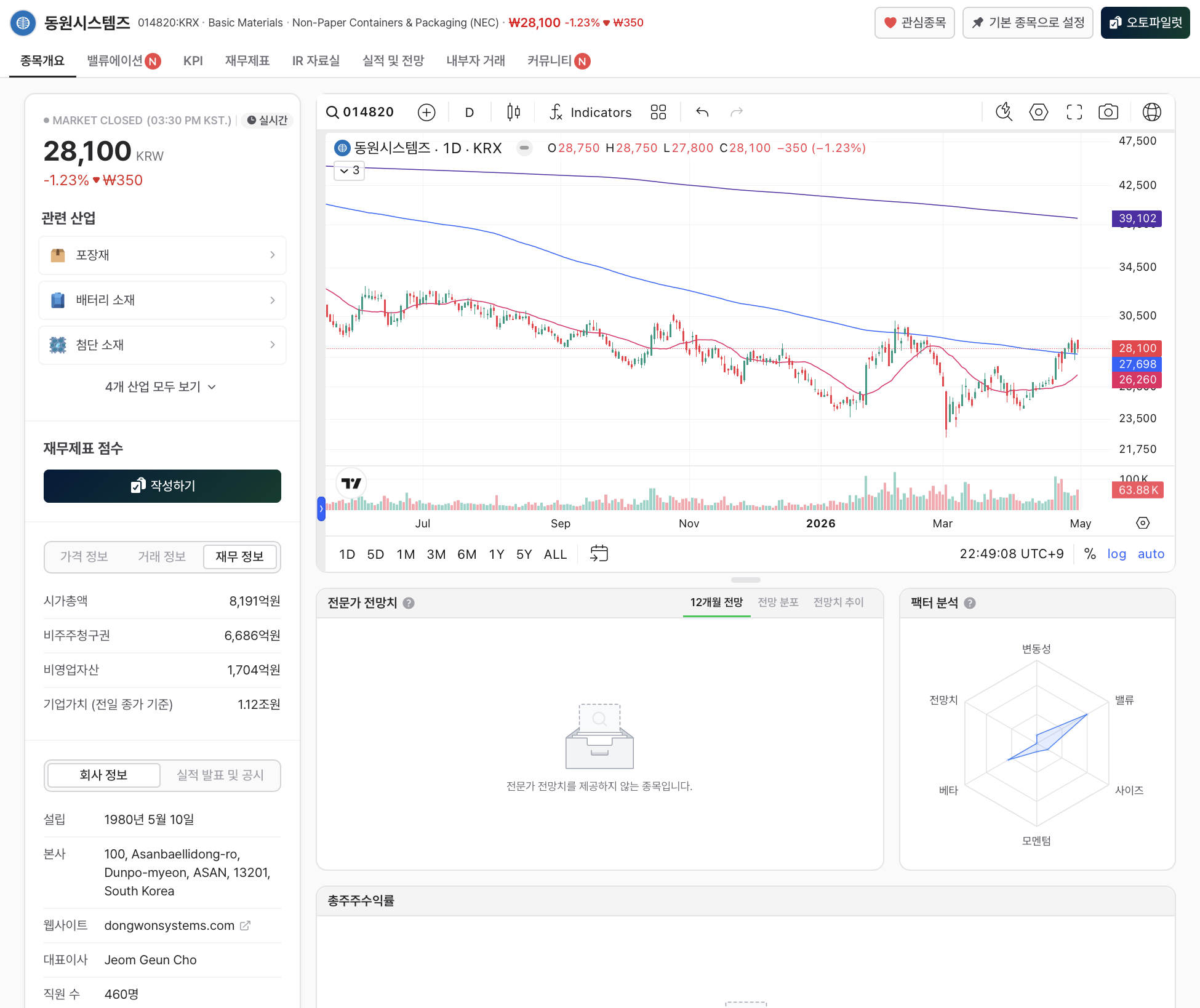Viewport: 1200px width, 1008px height.
Task: Select the 거래 정보 segment
Action: 162,557
